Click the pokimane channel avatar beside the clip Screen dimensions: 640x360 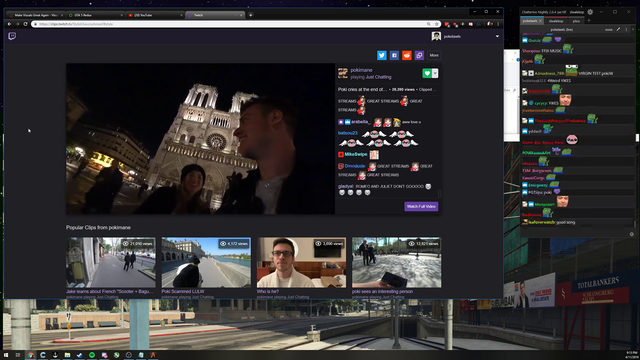[343, 73]
